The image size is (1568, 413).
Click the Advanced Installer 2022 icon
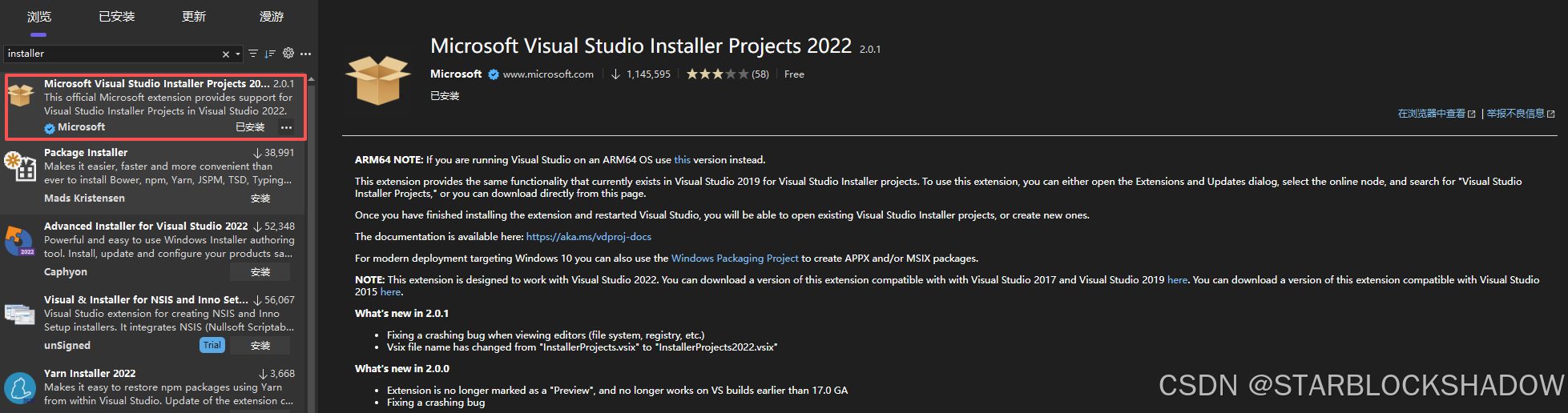(20, 240)
